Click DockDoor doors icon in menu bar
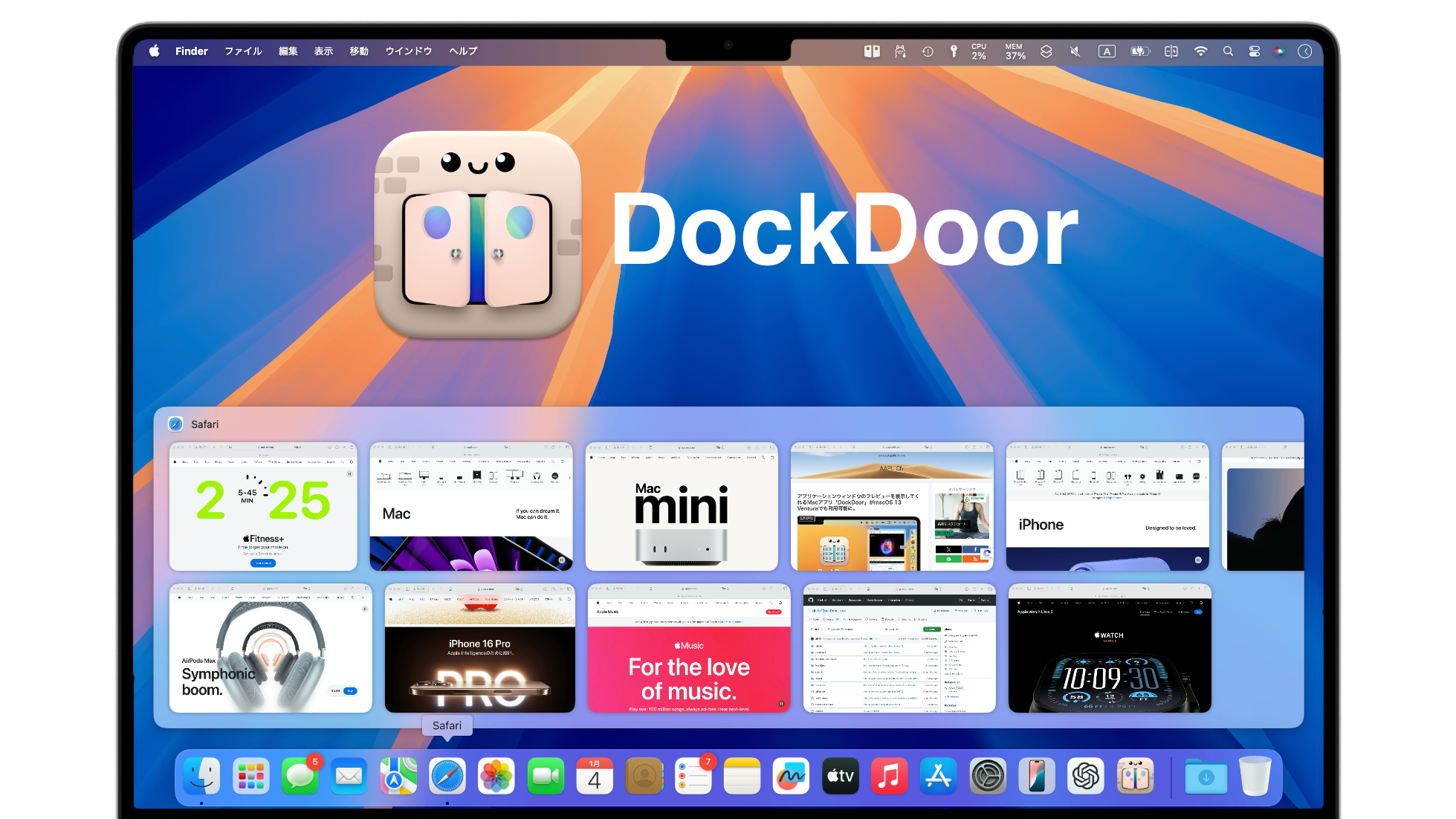This screenshot has height=819, width=1456. tap(872, 51)
